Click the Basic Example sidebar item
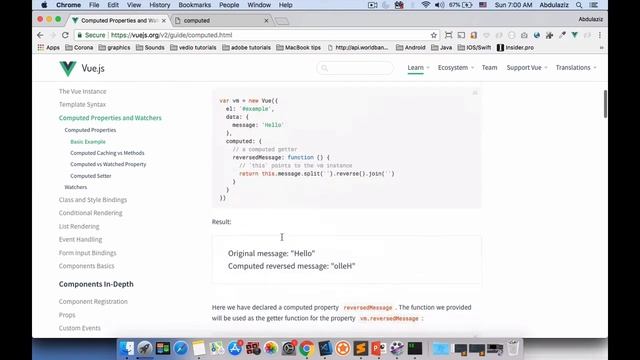This screenshot has width=640, height=360. pyautogui.click(x=88, y=142)
